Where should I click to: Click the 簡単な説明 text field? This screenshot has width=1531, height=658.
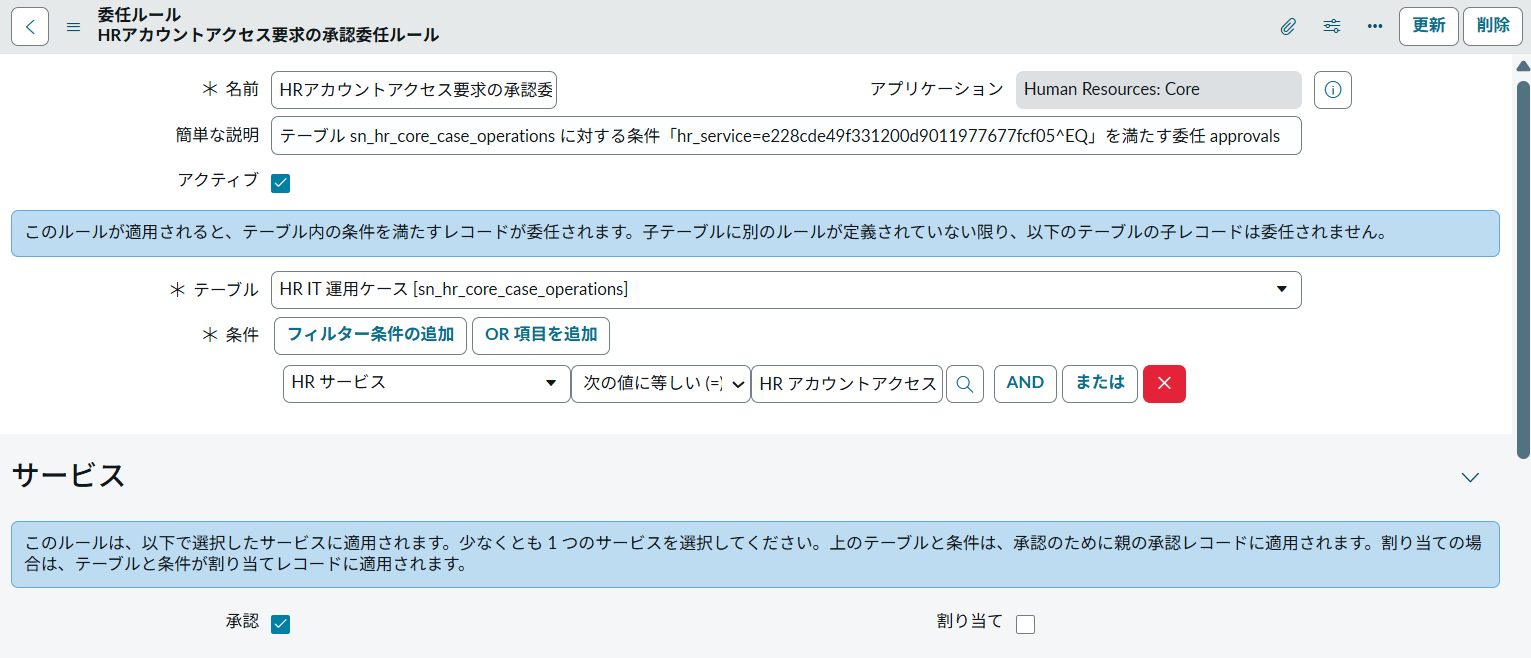[786, 136]
